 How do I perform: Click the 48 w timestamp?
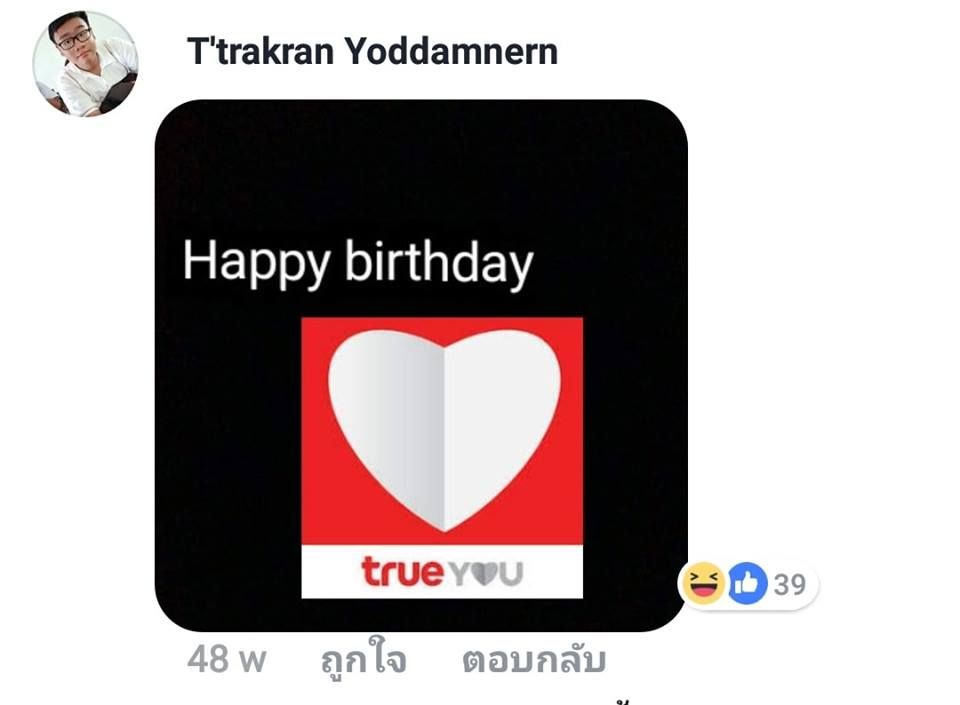click(227, 660)
